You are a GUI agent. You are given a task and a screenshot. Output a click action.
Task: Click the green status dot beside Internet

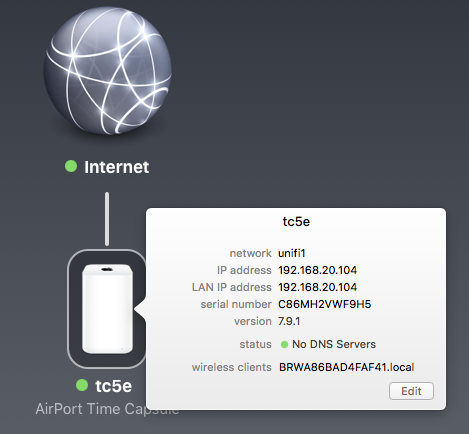[71, 166]
